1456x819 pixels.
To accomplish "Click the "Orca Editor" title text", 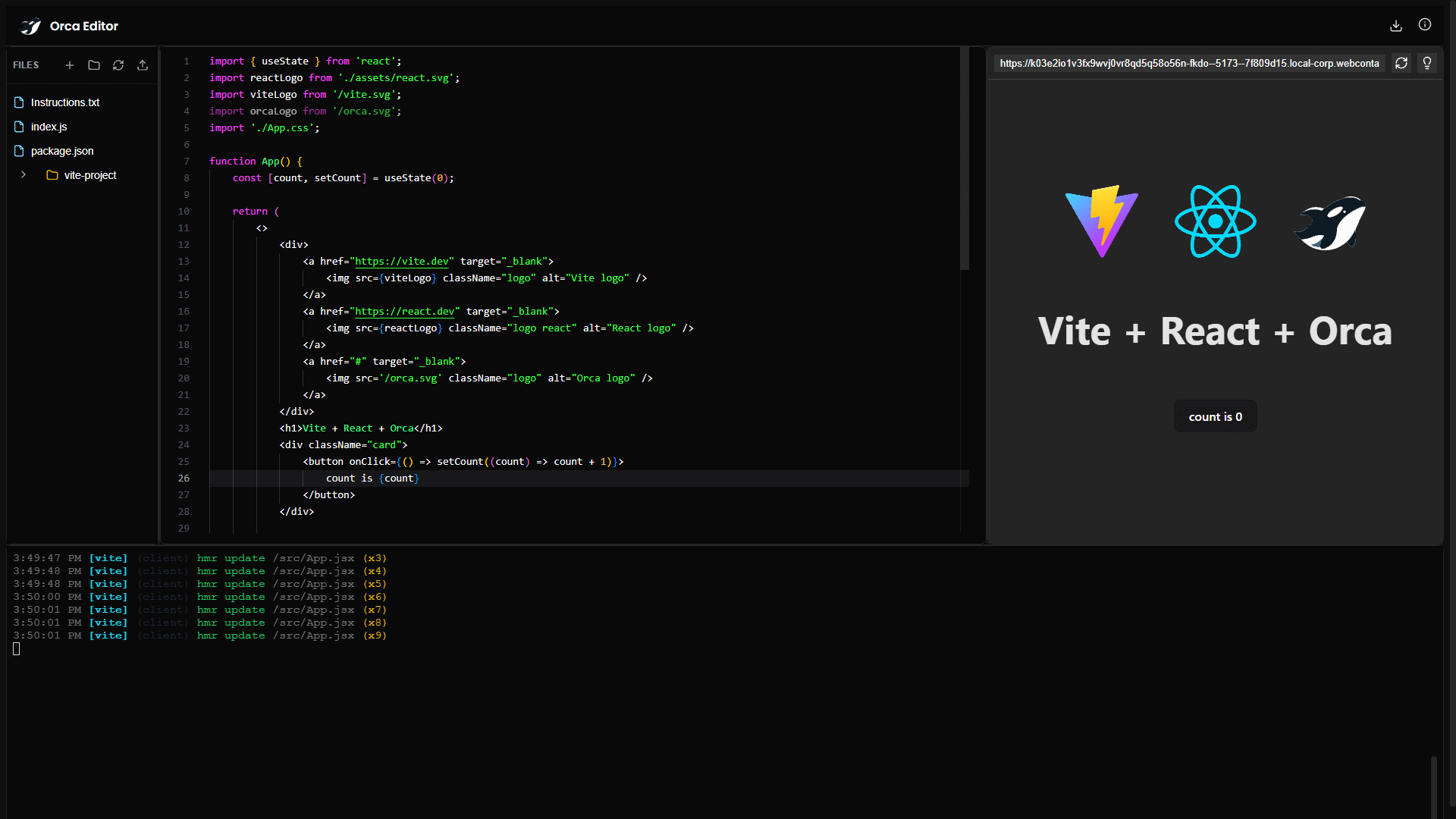I will [x=84, y=27].
